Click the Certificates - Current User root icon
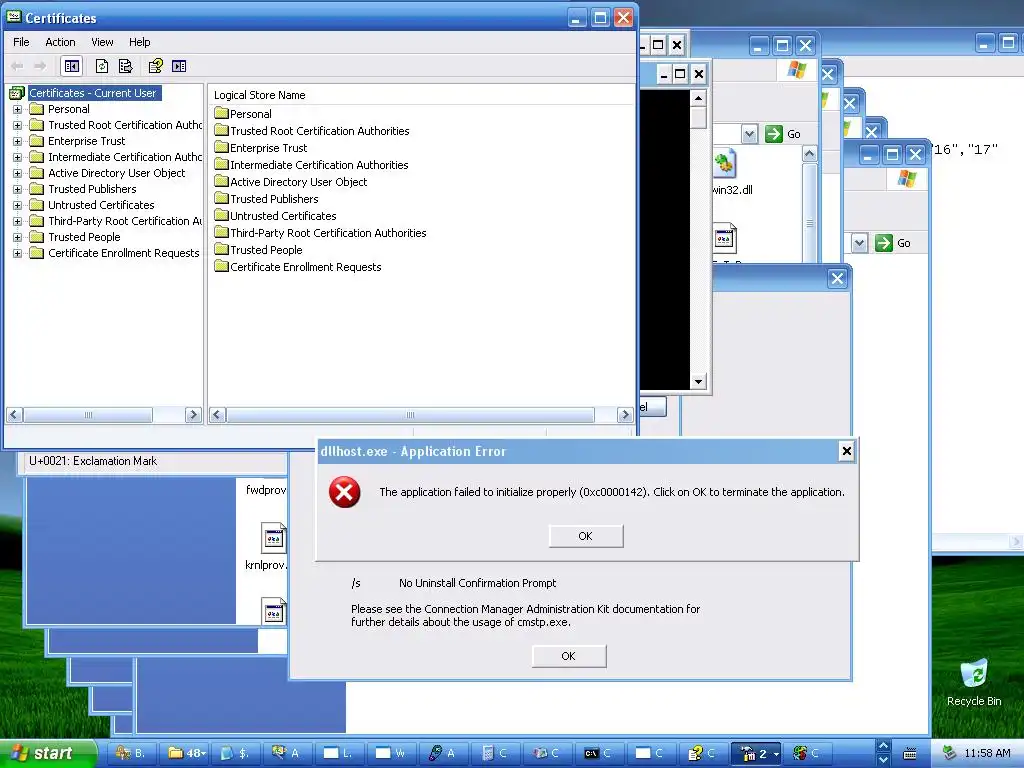 [17, 93]
